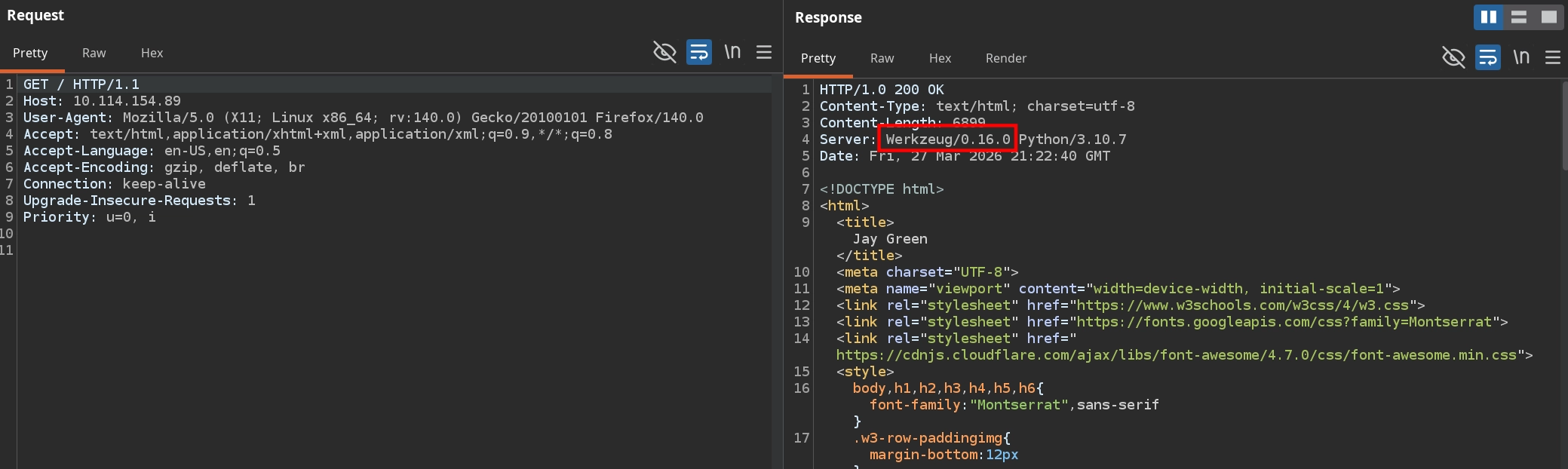Select the side-by-side split layout icon
The height and width of the screenshot is (469, 1568).
tap(1489, 17)
